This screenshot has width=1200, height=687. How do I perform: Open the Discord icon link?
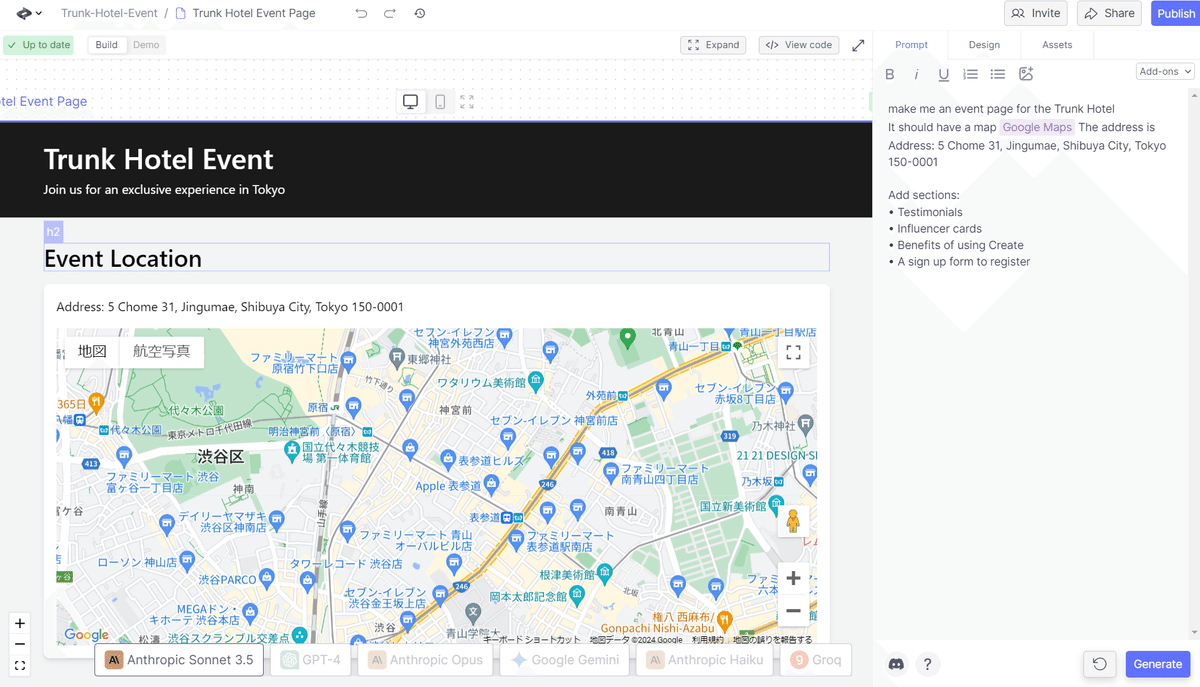point(896,664)
